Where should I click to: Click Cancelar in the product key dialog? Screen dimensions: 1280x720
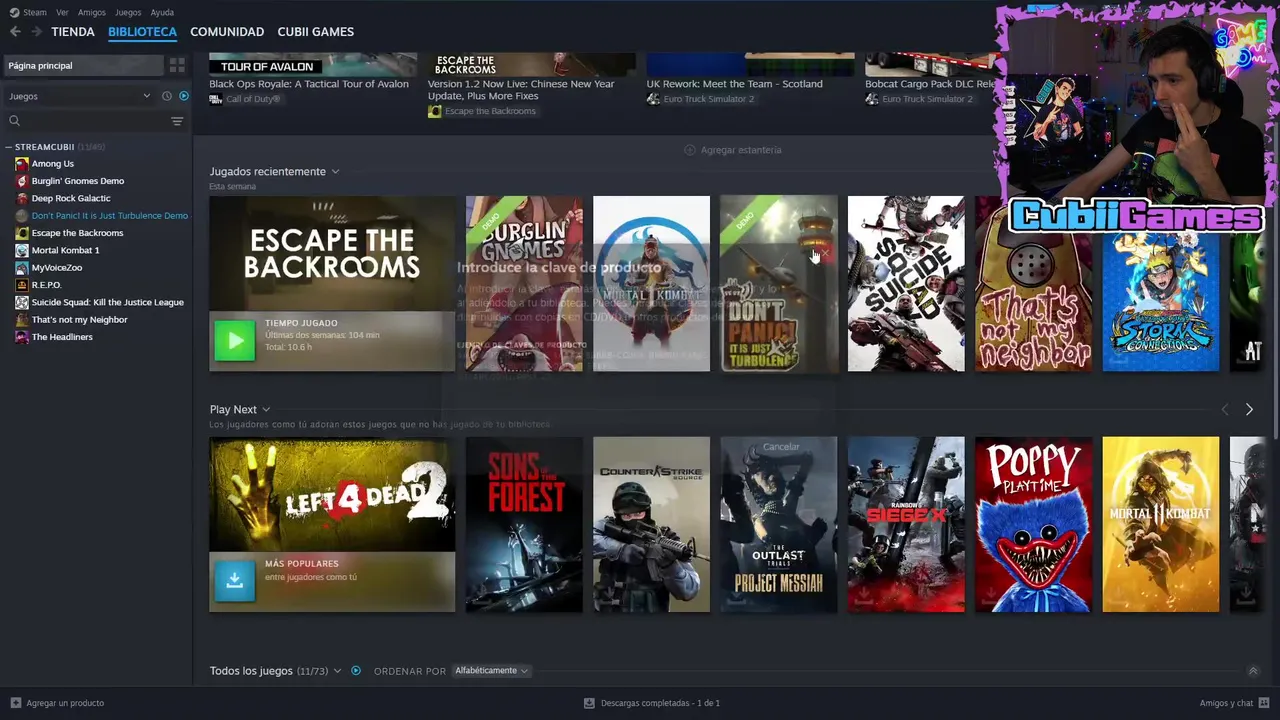781,447
